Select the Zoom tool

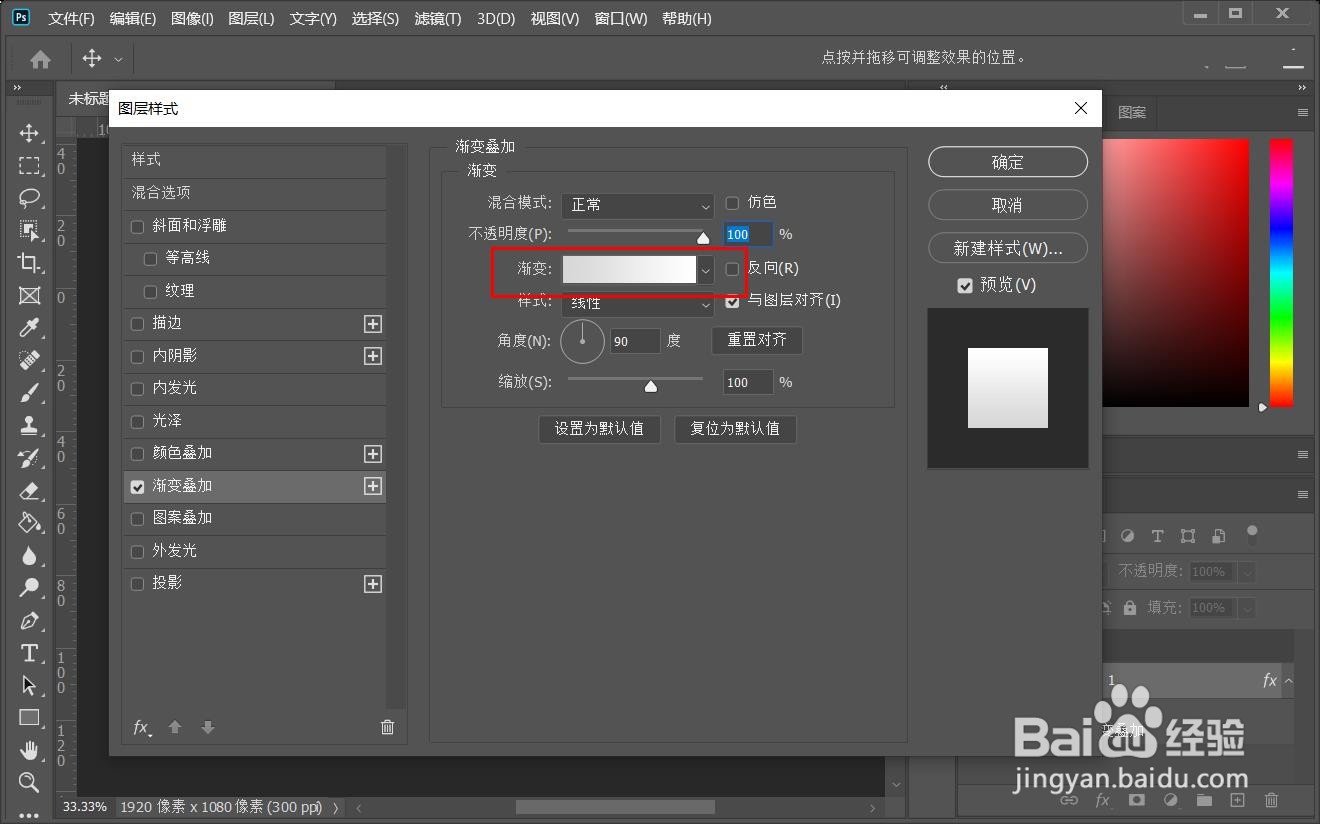[29, 782]
